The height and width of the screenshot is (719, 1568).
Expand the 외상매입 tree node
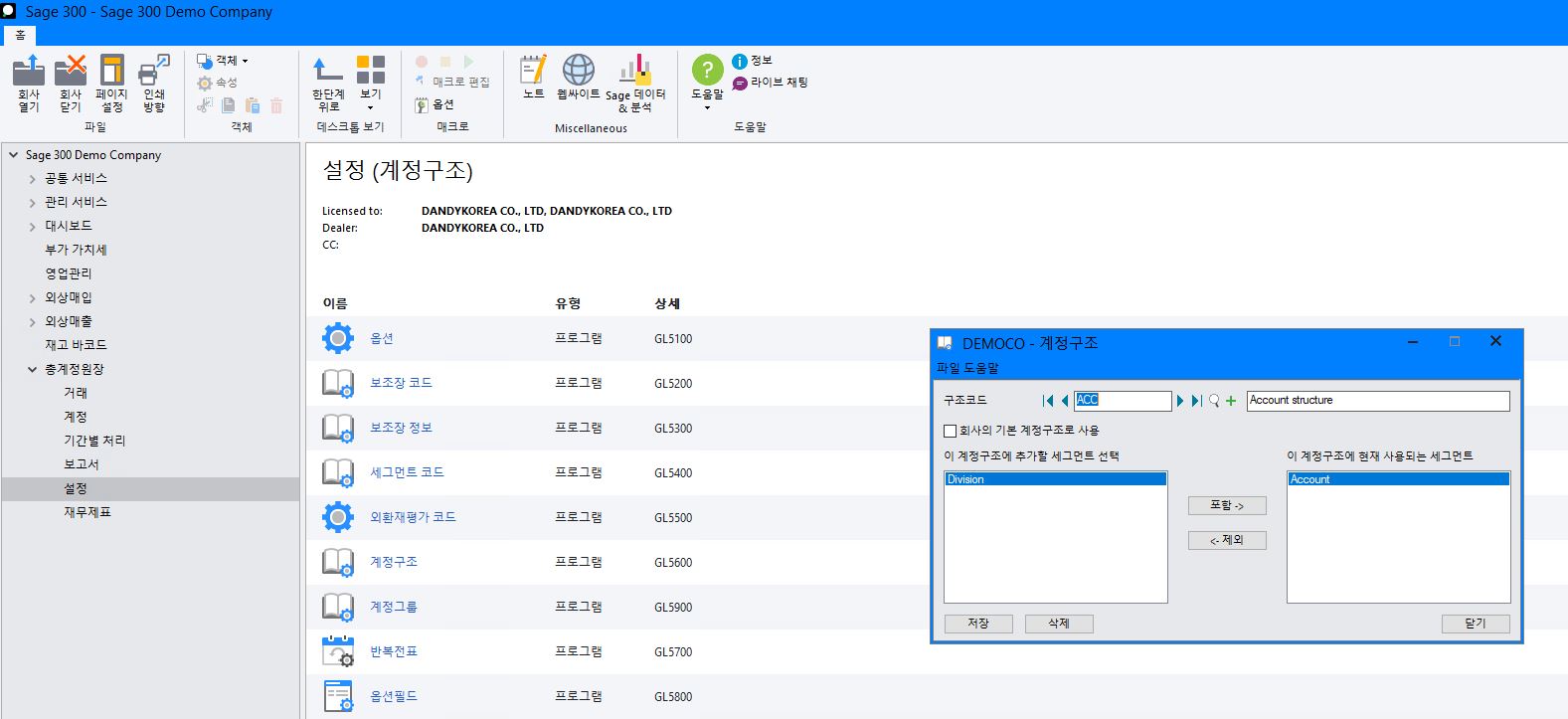tap(32, 298)
